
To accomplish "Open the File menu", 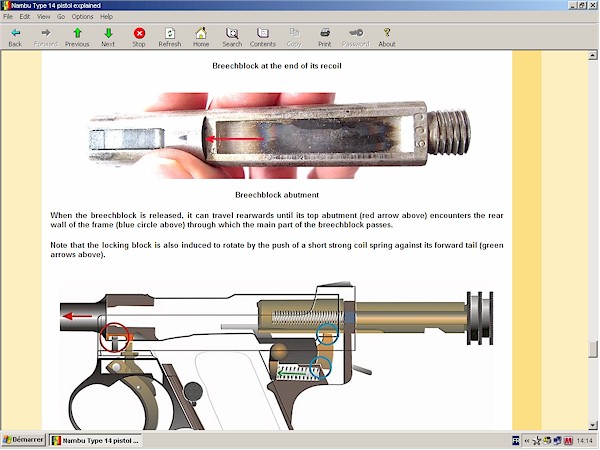I will pyautogui.click(x=8, y=16).
